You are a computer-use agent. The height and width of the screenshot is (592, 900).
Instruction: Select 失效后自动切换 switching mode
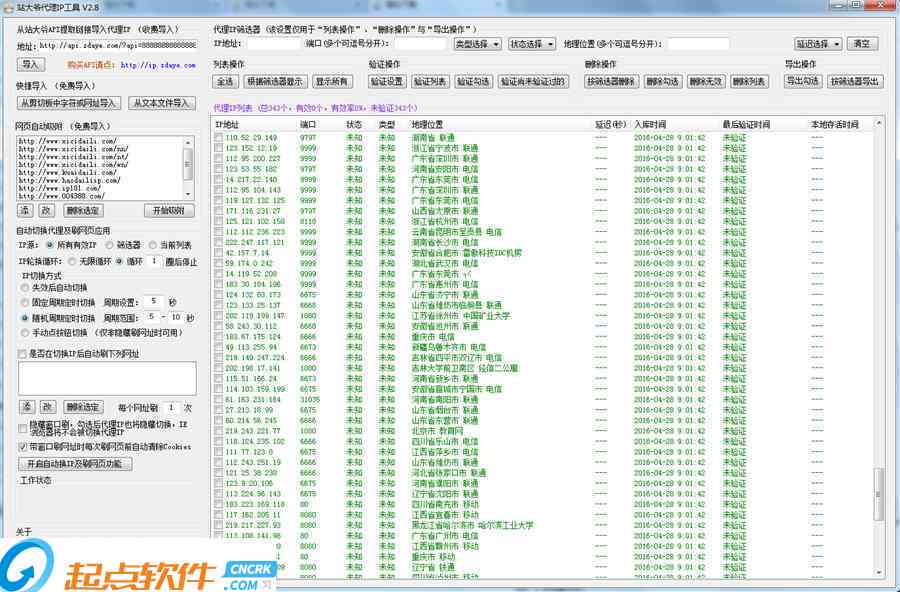click(x=25, y=288)
